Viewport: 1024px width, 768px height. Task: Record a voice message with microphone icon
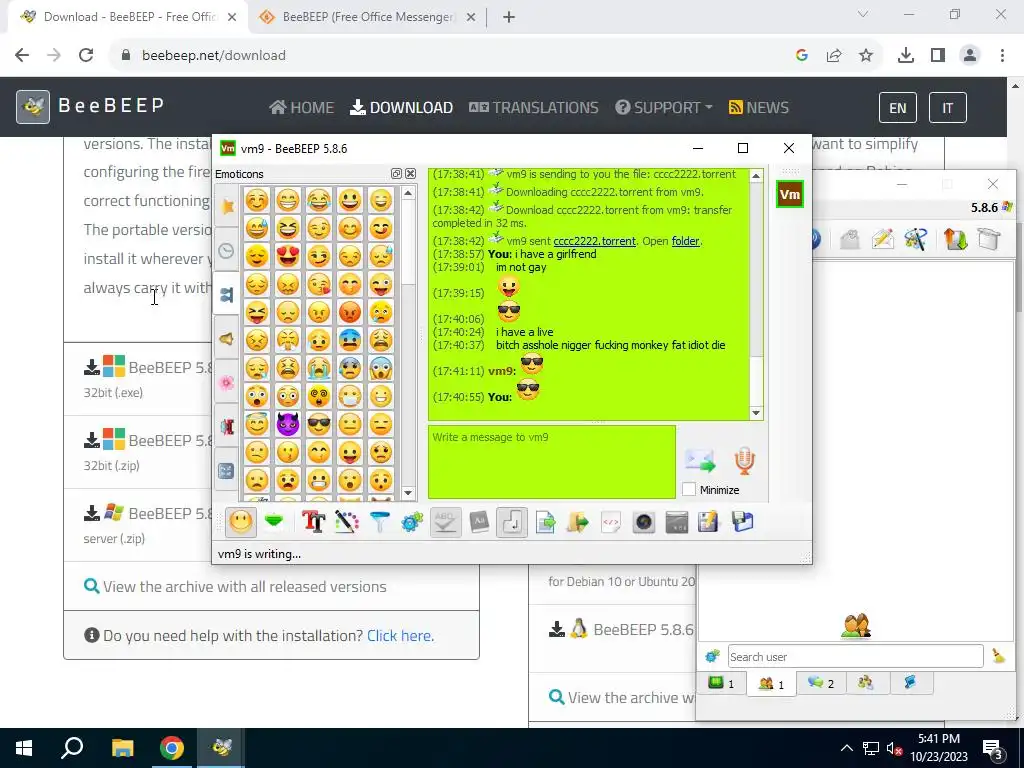click(x=744, y=460)
